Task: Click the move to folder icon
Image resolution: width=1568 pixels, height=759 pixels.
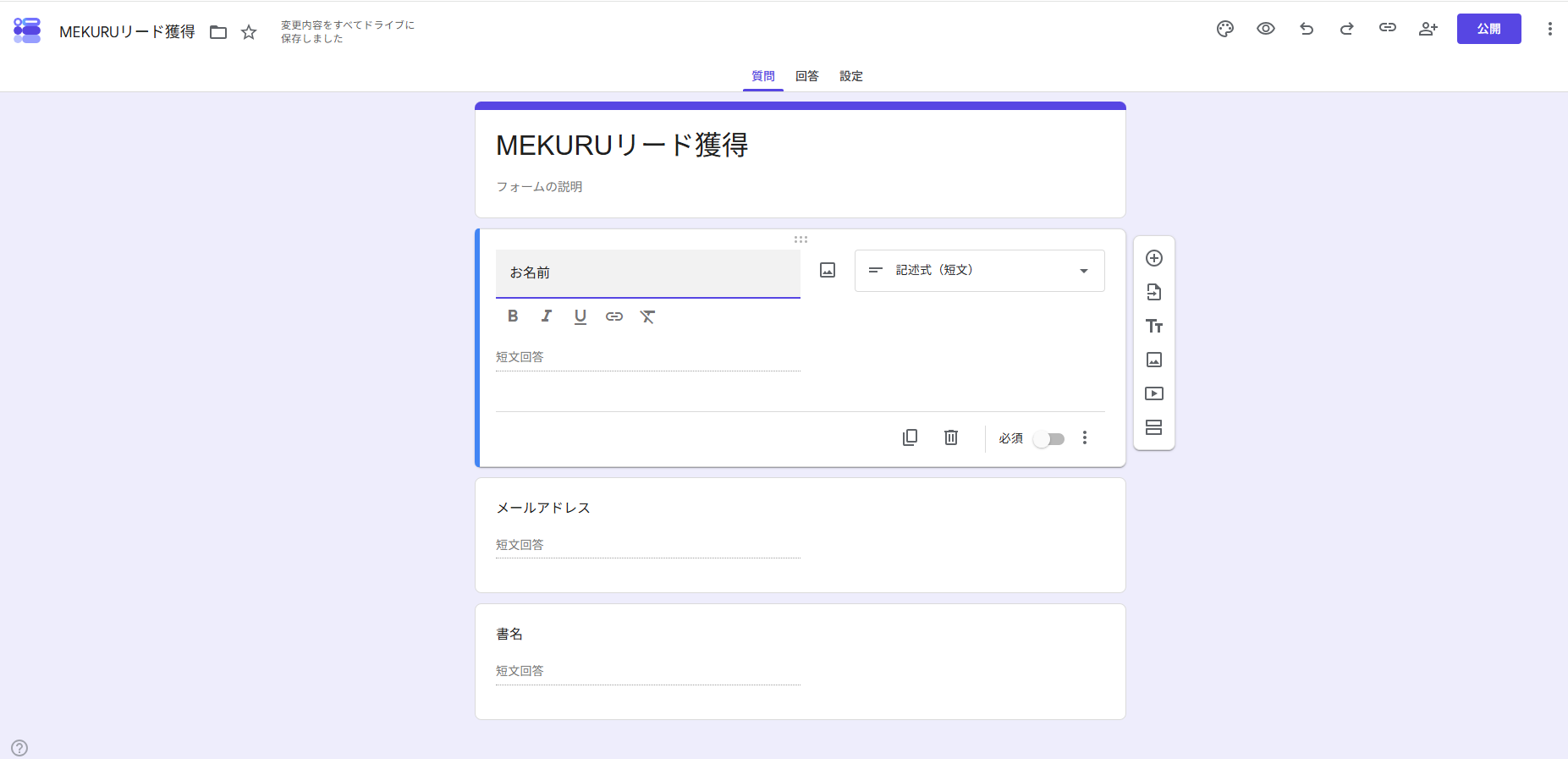Action: 218,32
